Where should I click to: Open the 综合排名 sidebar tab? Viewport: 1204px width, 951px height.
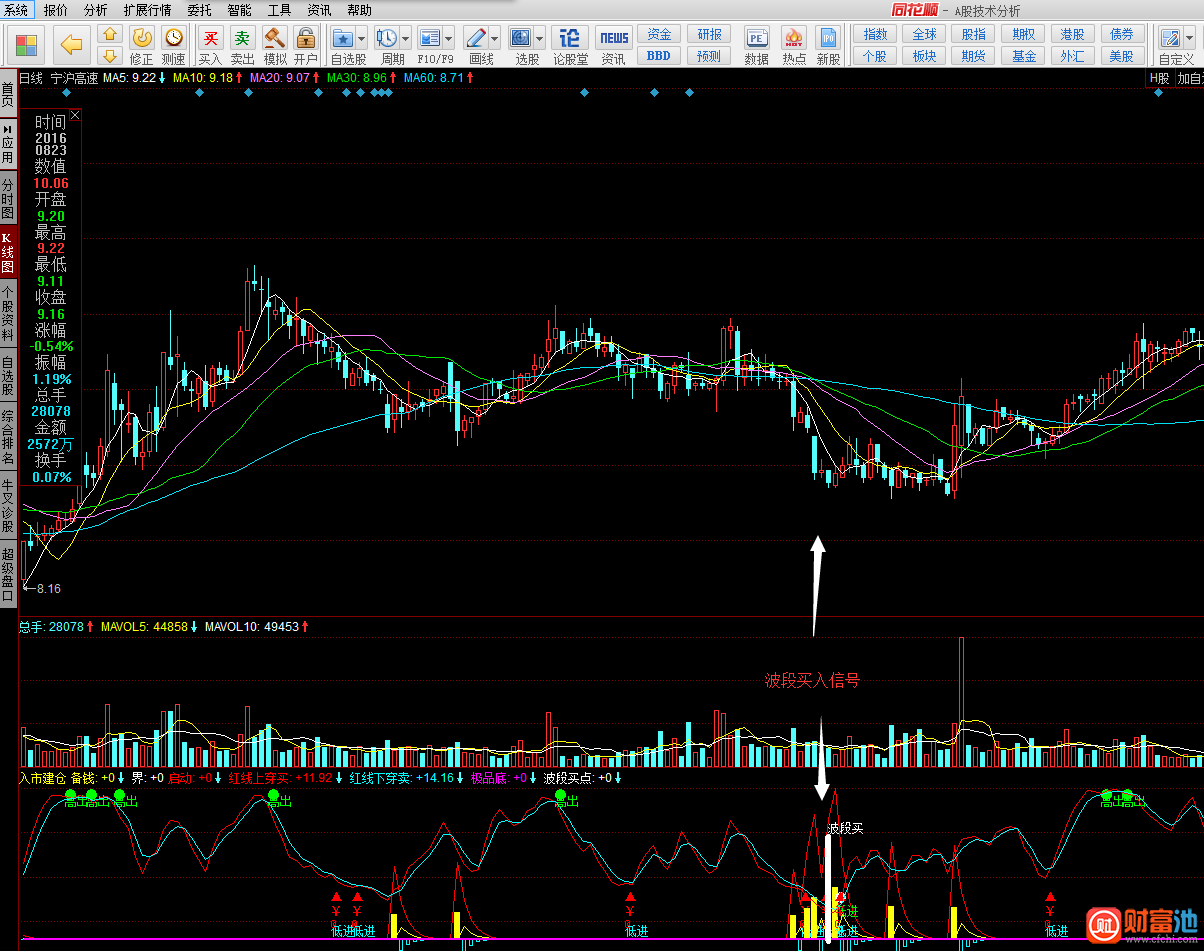(x=8, y=438)
